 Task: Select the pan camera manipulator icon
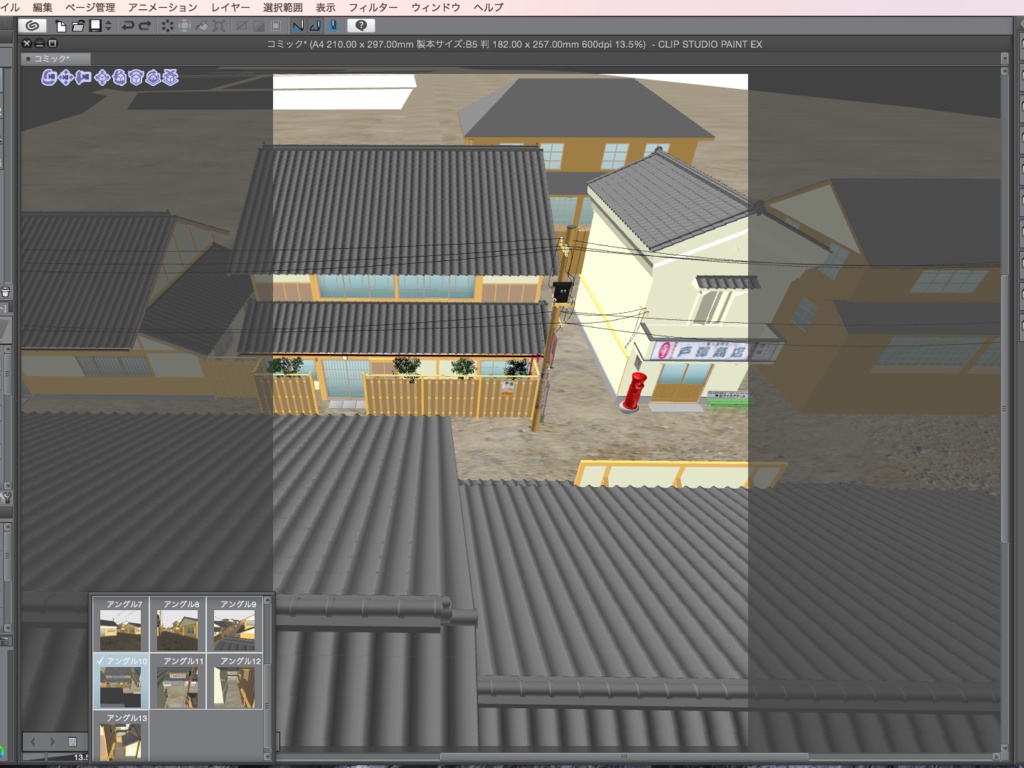[66, 78]
